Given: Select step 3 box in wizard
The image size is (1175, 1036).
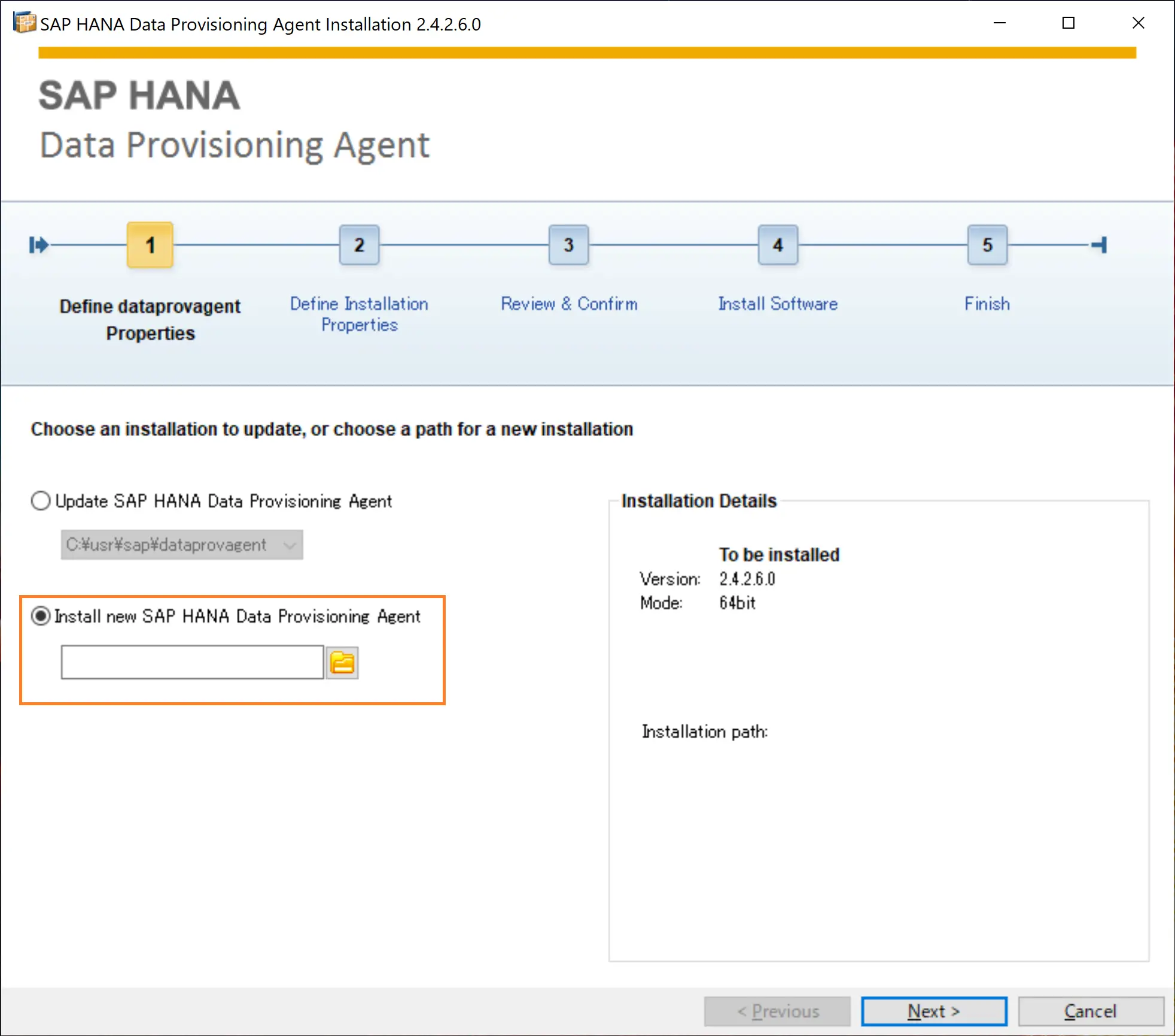Looking at the screenshot, I should (x=568, y=245).
